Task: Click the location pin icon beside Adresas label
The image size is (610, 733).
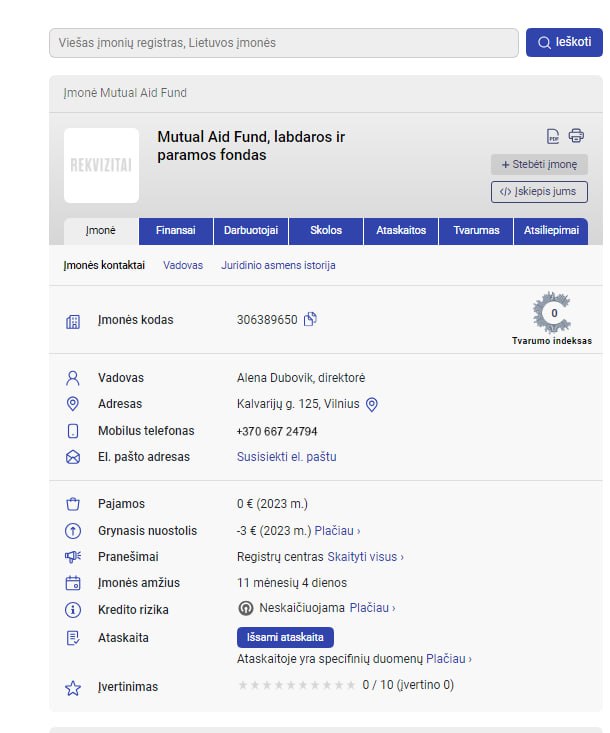Action: (x=73, y=404)
